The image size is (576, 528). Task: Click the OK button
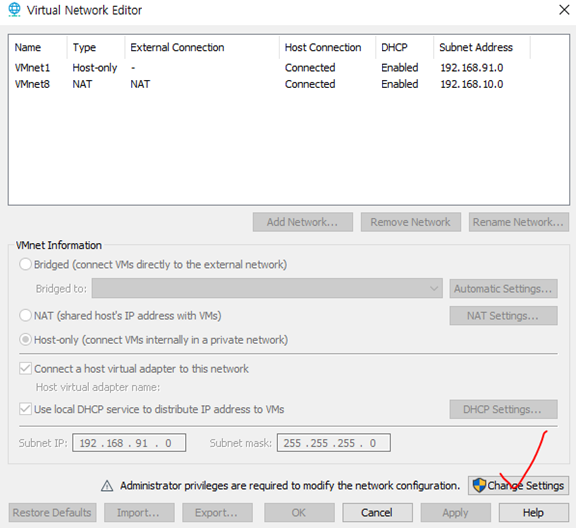pyautogui.click(x=299, y=513)
